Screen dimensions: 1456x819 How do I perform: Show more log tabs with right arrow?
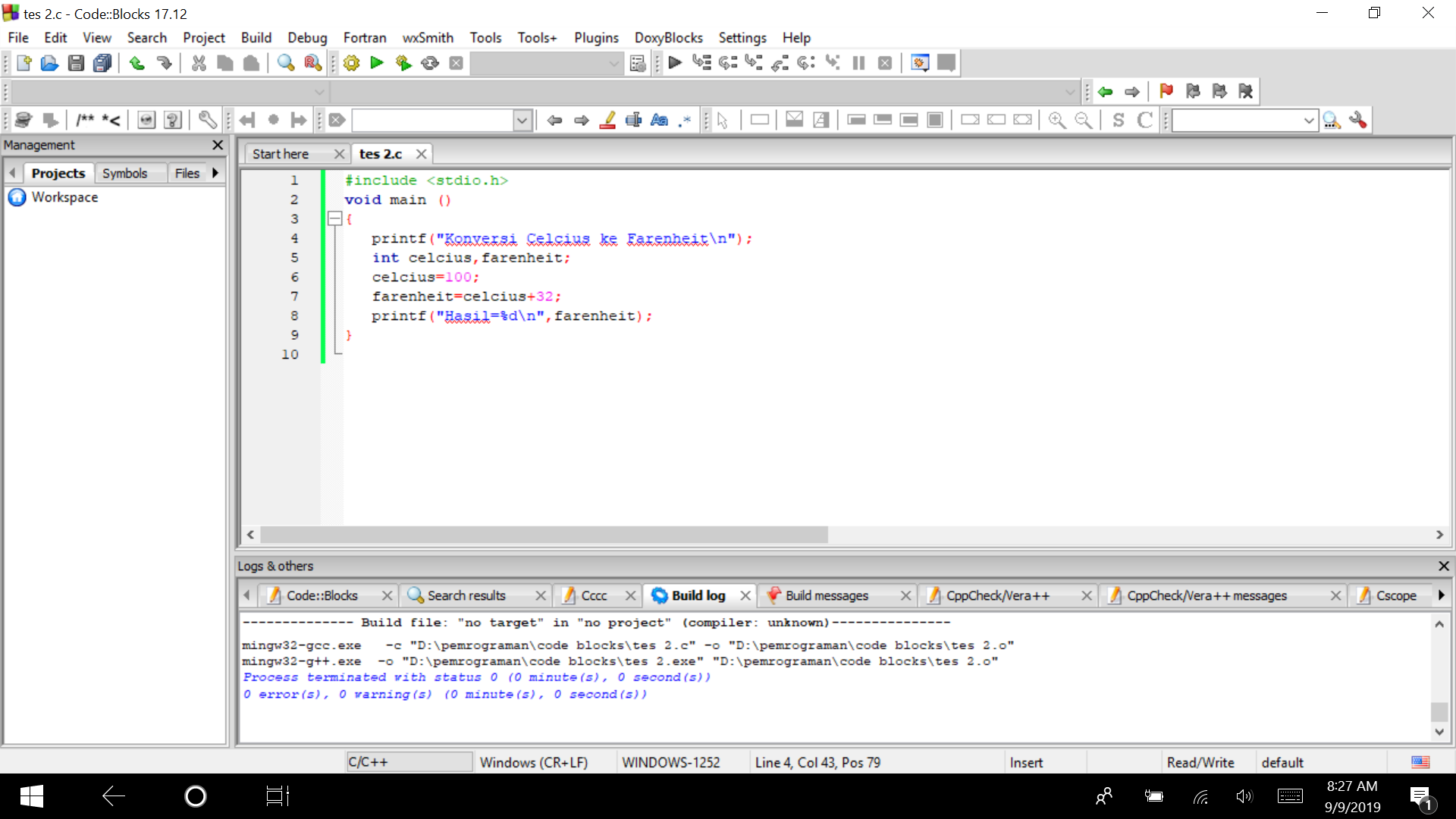(1441, 595)
